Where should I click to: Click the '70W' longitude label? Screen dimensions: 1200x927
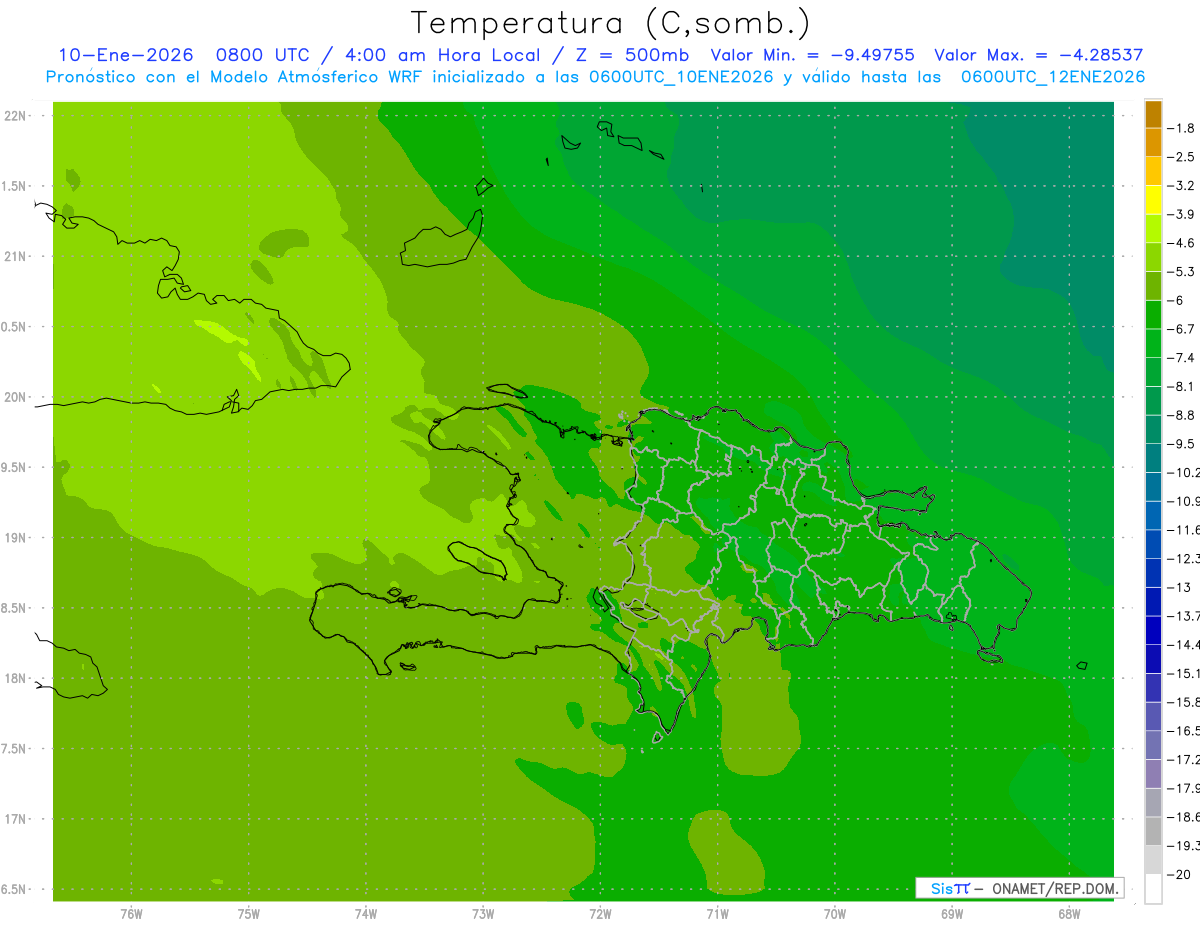pyautogui.click(x=835, y=913)
